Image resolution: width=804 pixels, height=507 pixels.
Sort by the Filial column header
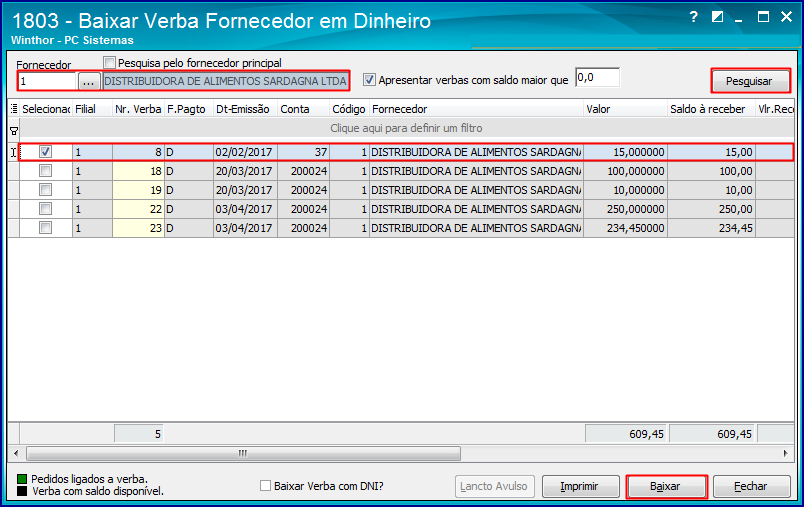[92, 109]
